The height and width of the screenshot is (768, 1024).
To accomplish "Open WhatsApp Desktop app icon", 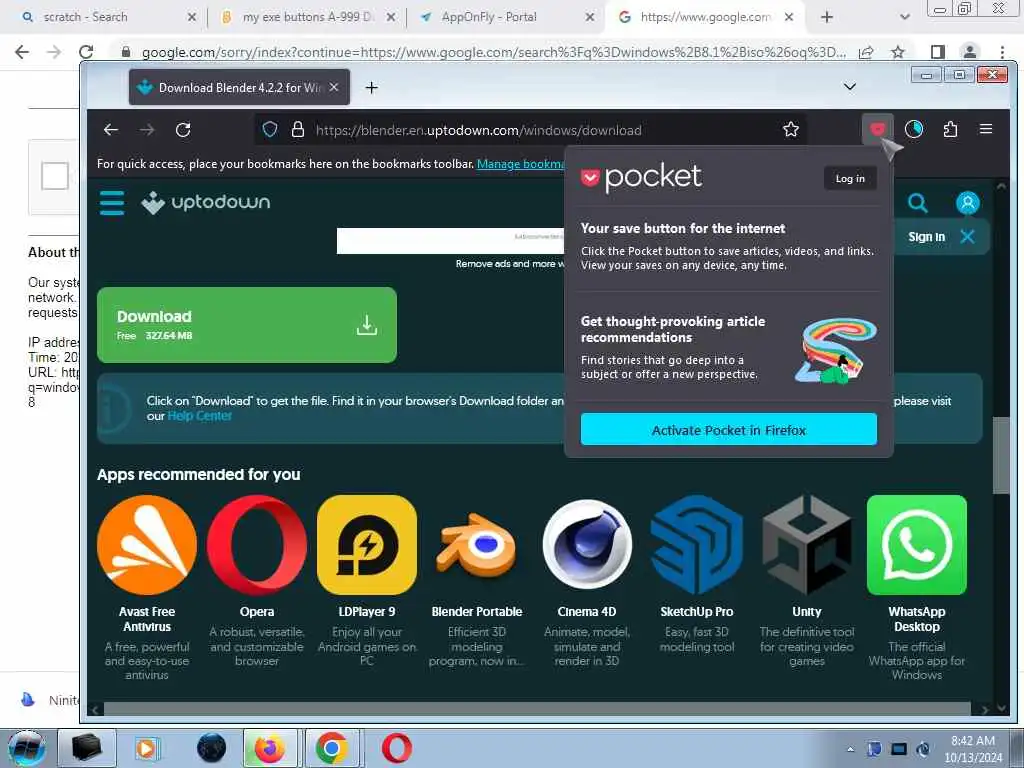I will [916, 545].
